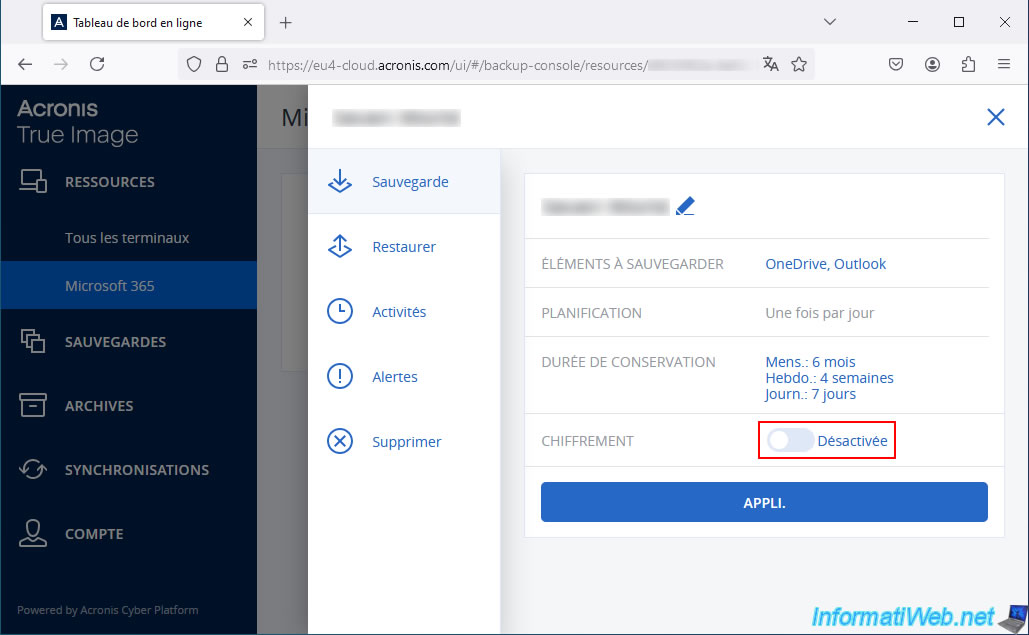Select Tous les terminaux

coord(127,238)
